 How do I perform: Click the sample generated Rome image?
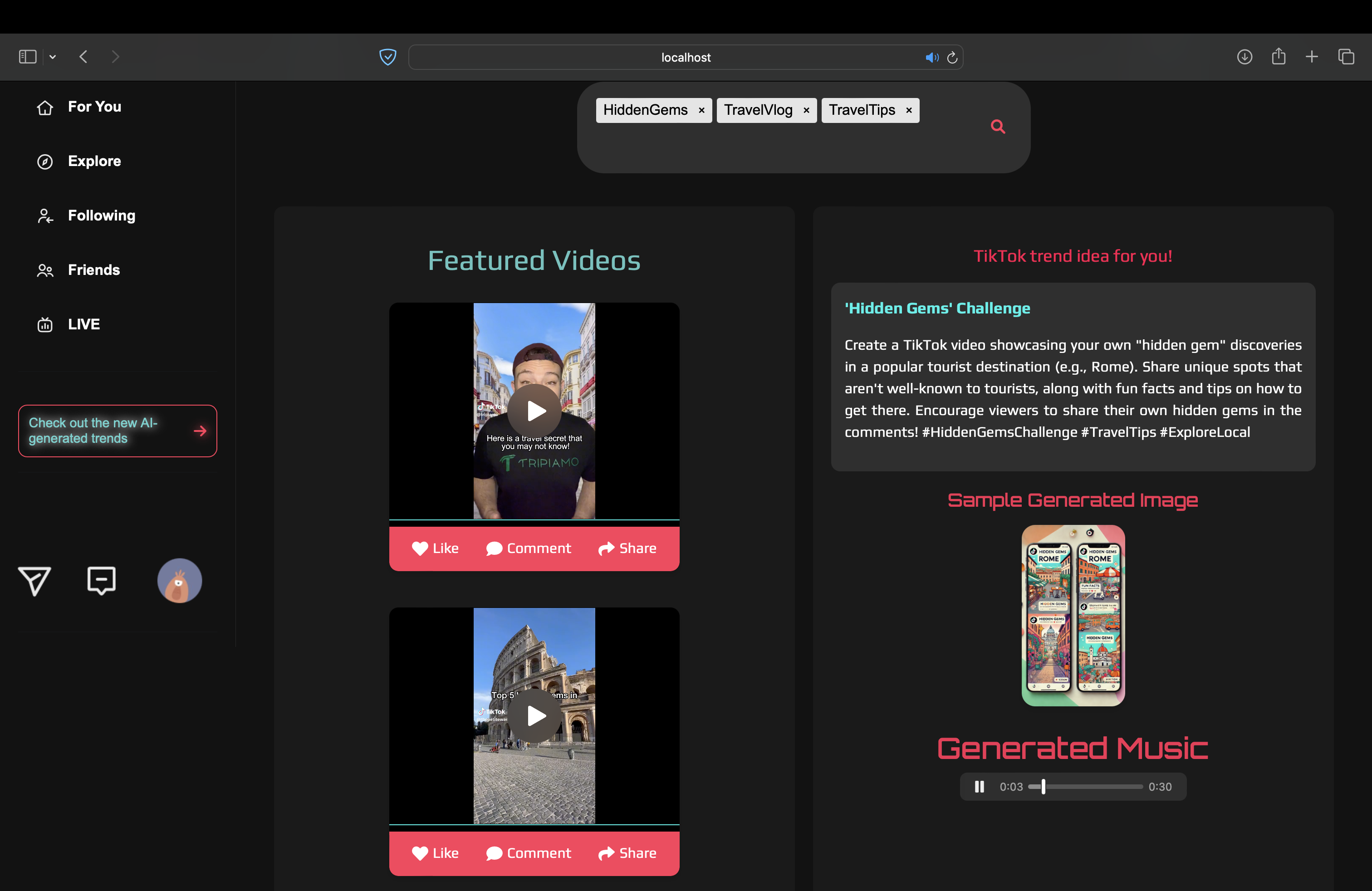pos(1073,615)
